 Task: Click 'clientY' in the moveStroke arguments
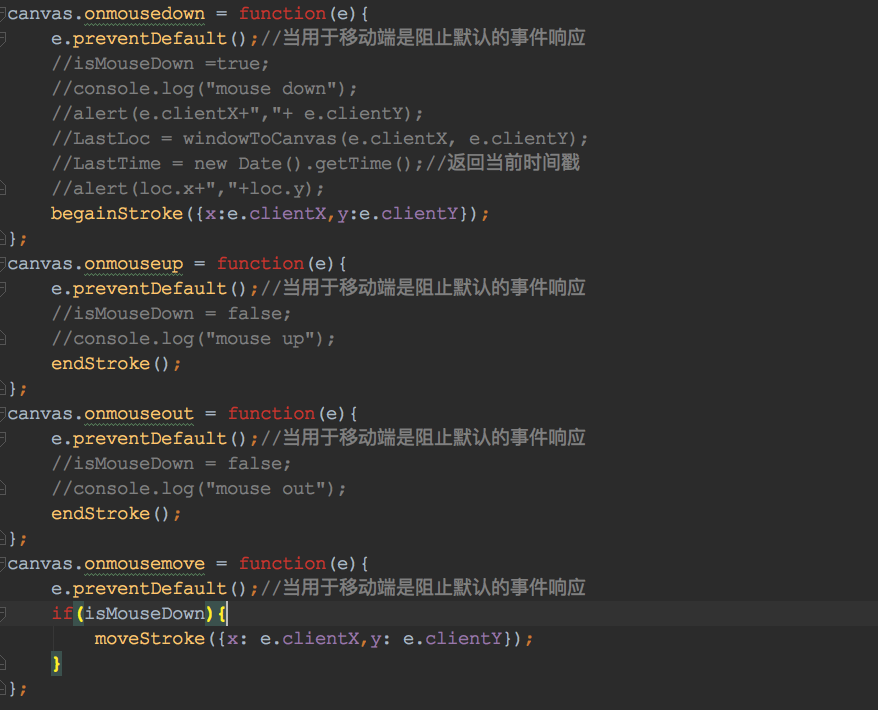click(x=464, y=638)
